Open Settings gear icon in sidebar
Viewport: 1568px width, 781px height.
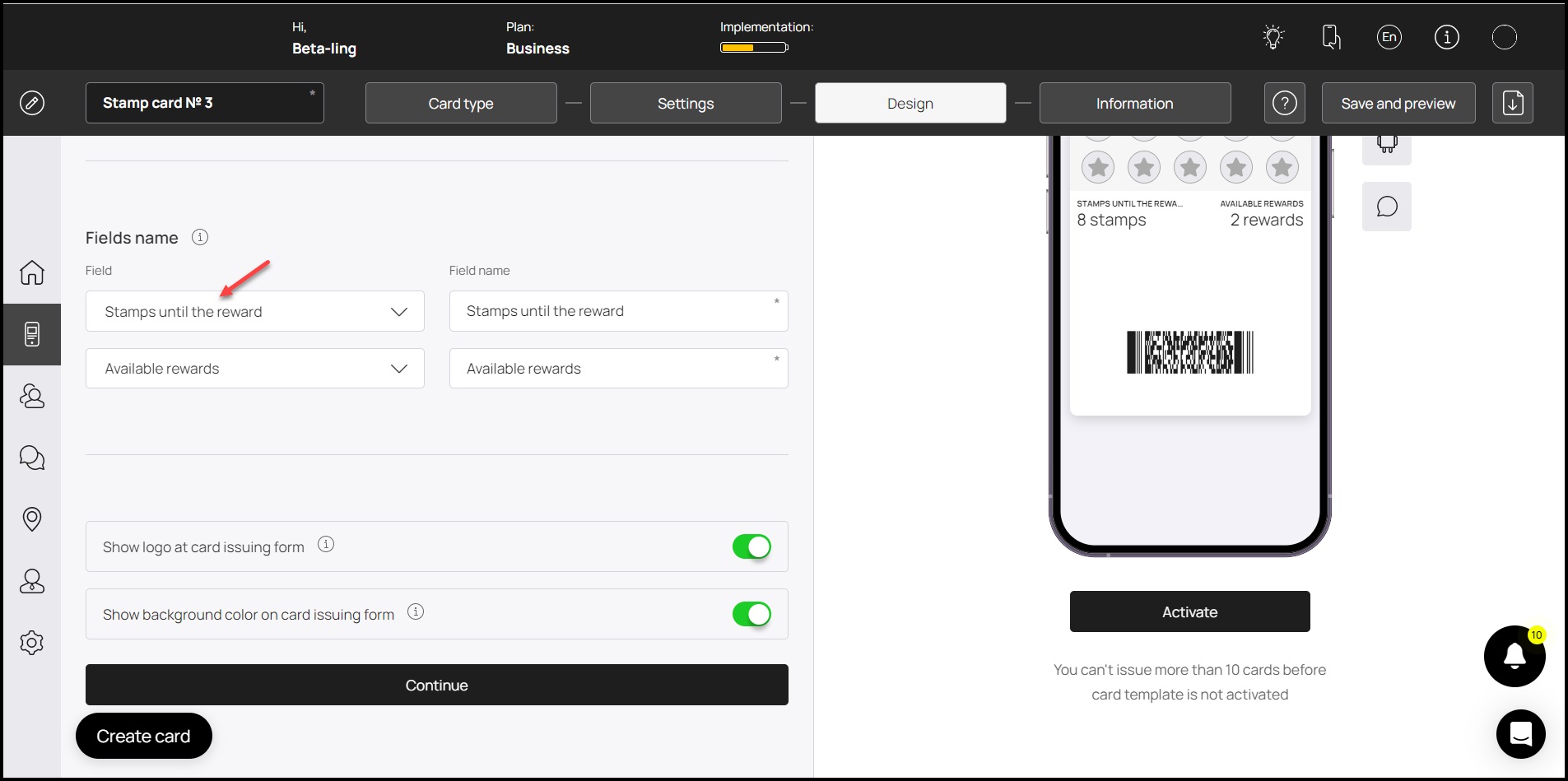pyautogui.click(x=32, y=643)
